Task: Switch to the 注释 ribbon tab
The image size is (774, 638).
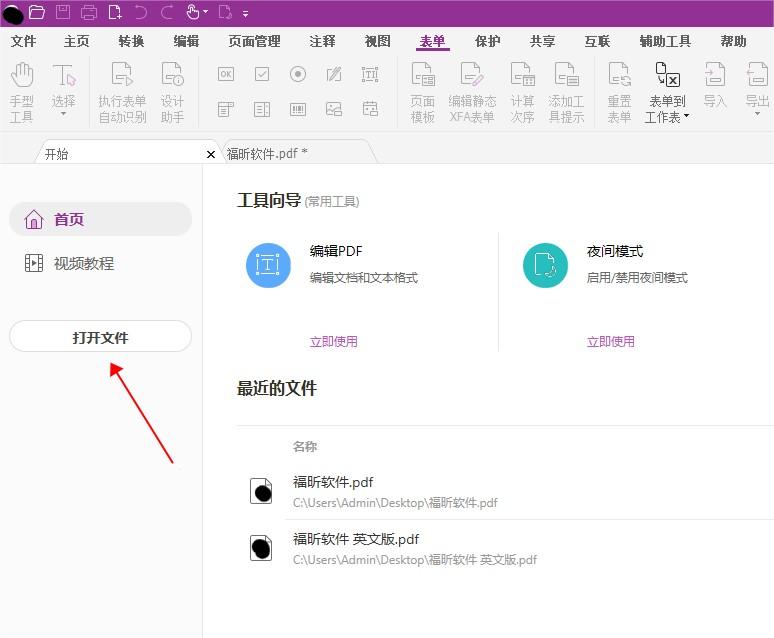Action: pyautogui.click(x=322, y=41)
